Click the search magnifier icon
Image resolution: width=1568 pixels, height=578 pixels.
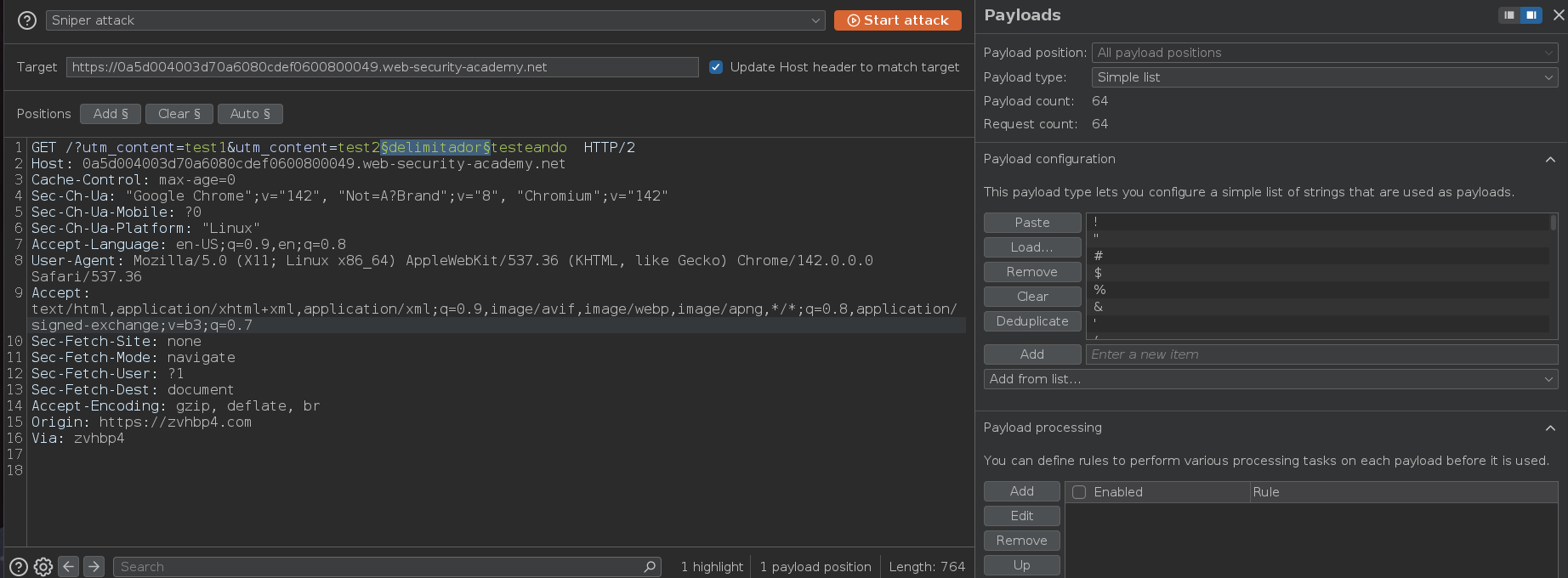click(650, 566)
